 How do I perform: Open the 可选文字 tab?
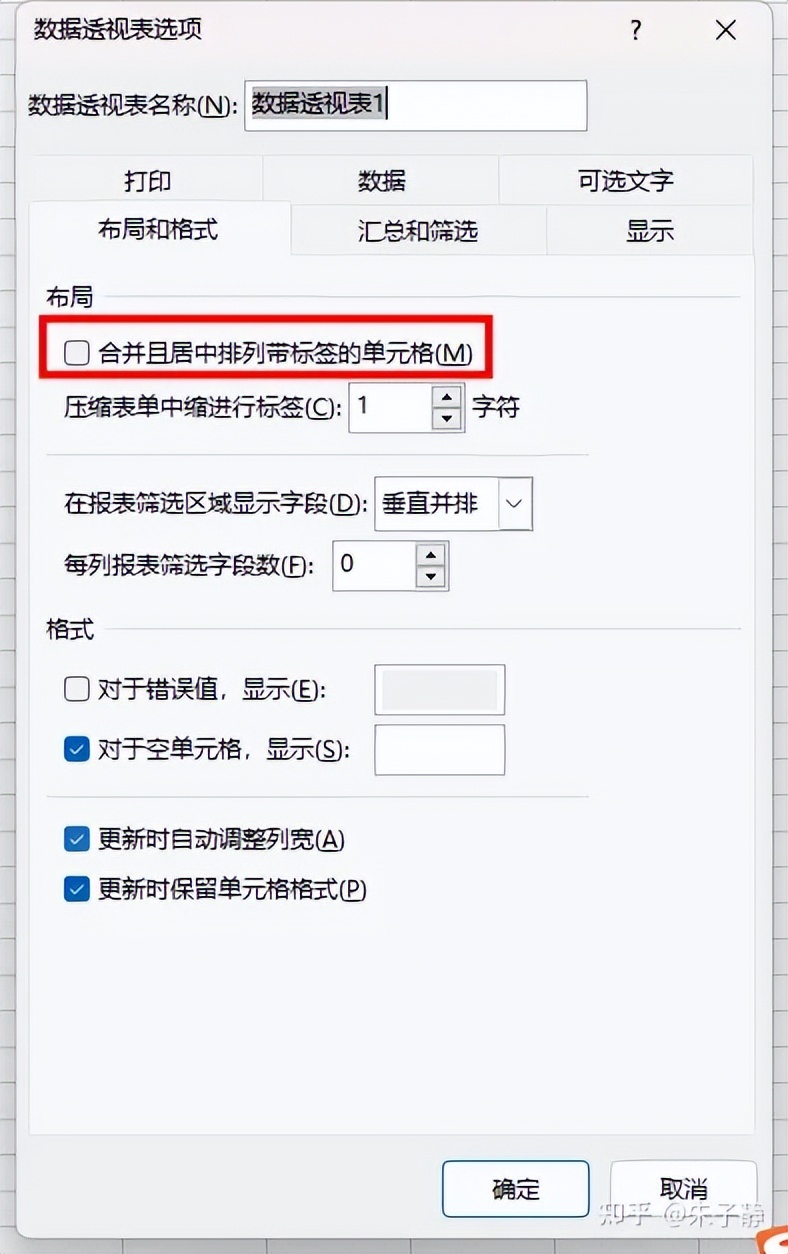click(x=626, y=180)
